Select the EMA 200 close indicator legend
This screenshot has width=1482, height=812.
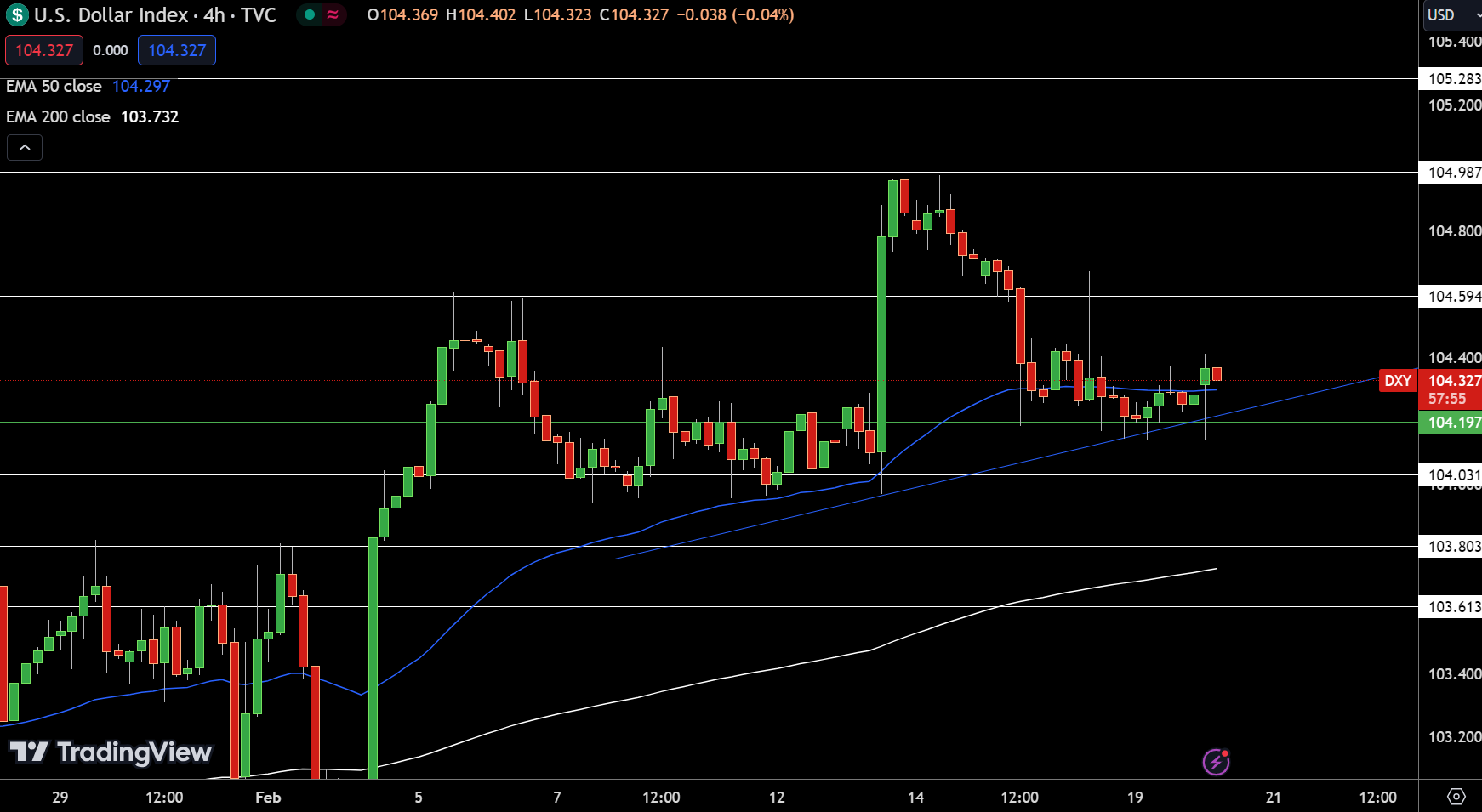[58, 116]
